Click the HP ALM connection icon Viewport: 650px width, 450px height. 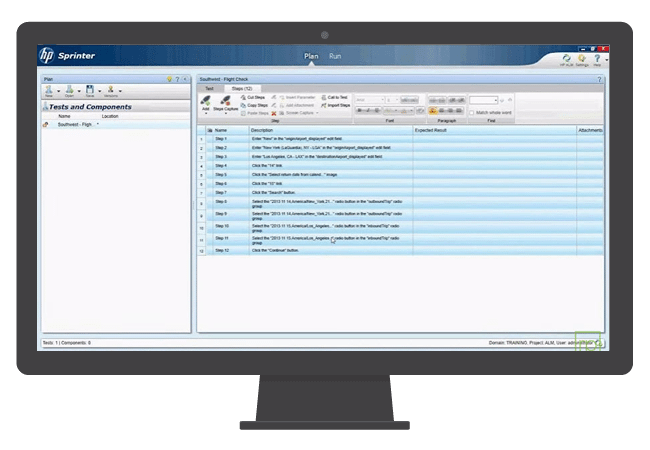(566, 58)
